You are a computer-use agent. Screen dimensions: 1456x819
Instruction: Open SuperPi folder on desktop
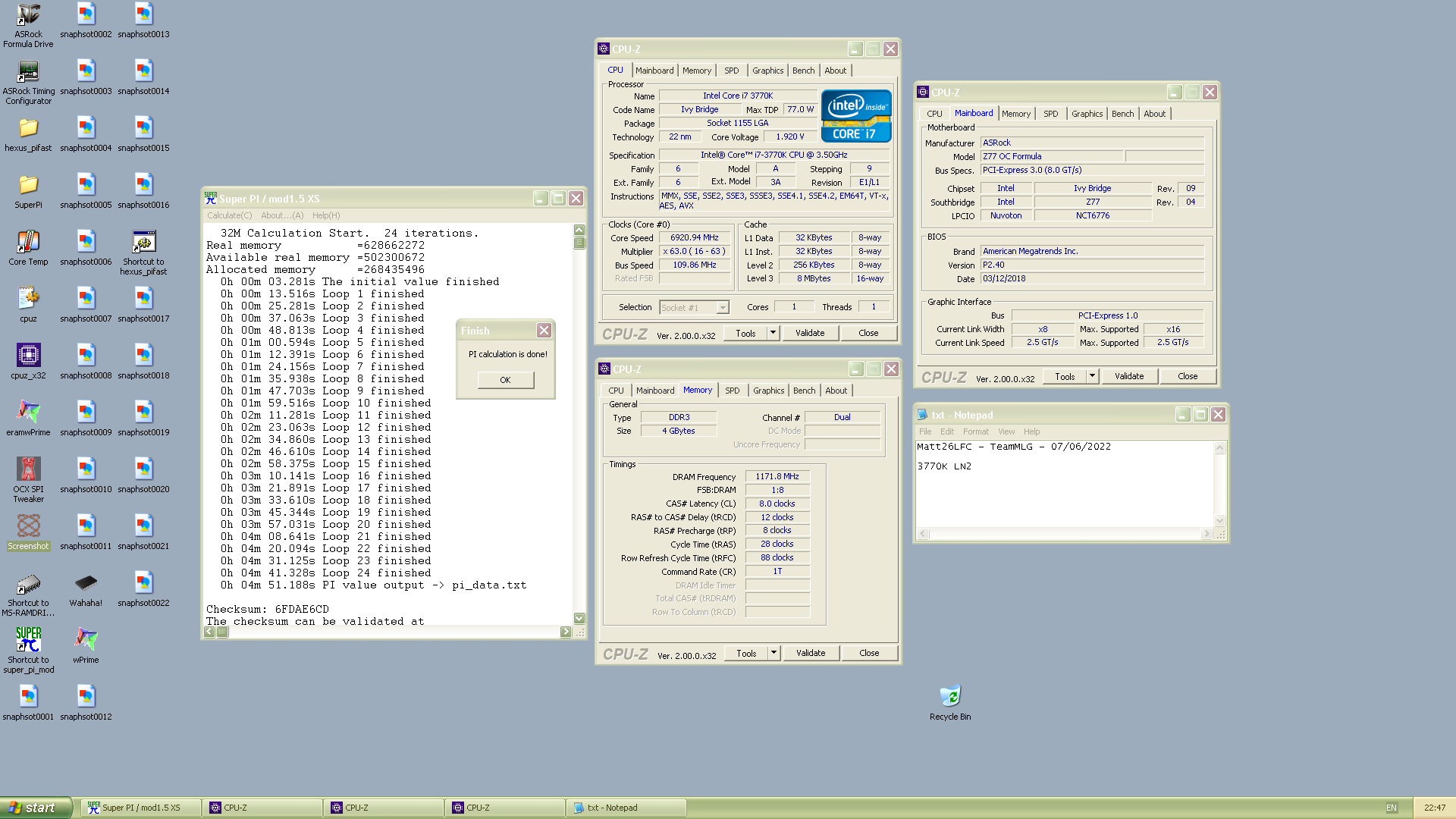point(28,191)
